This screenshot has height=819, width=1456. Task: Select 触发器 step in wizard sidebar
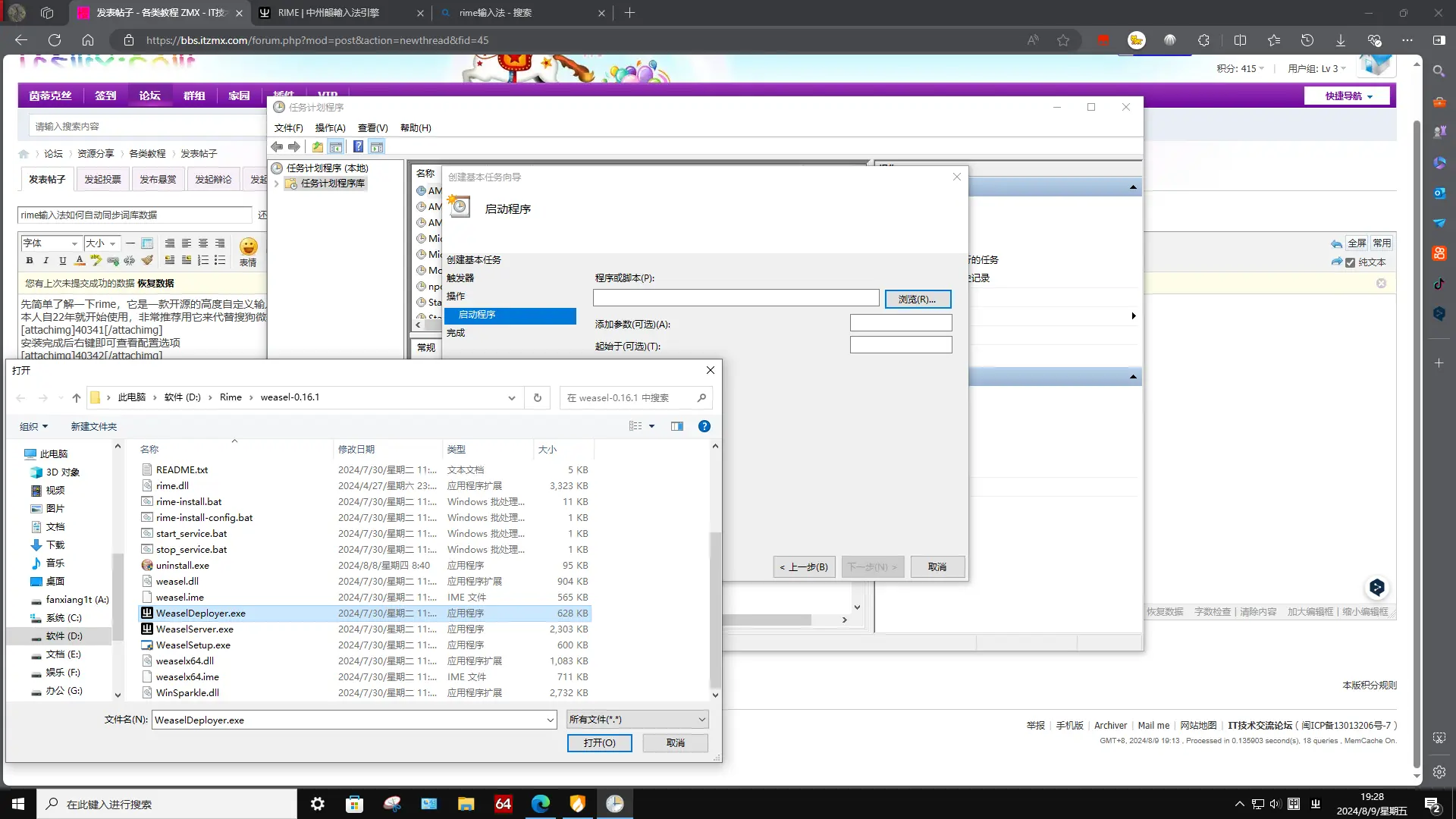(x=460, y=278)
